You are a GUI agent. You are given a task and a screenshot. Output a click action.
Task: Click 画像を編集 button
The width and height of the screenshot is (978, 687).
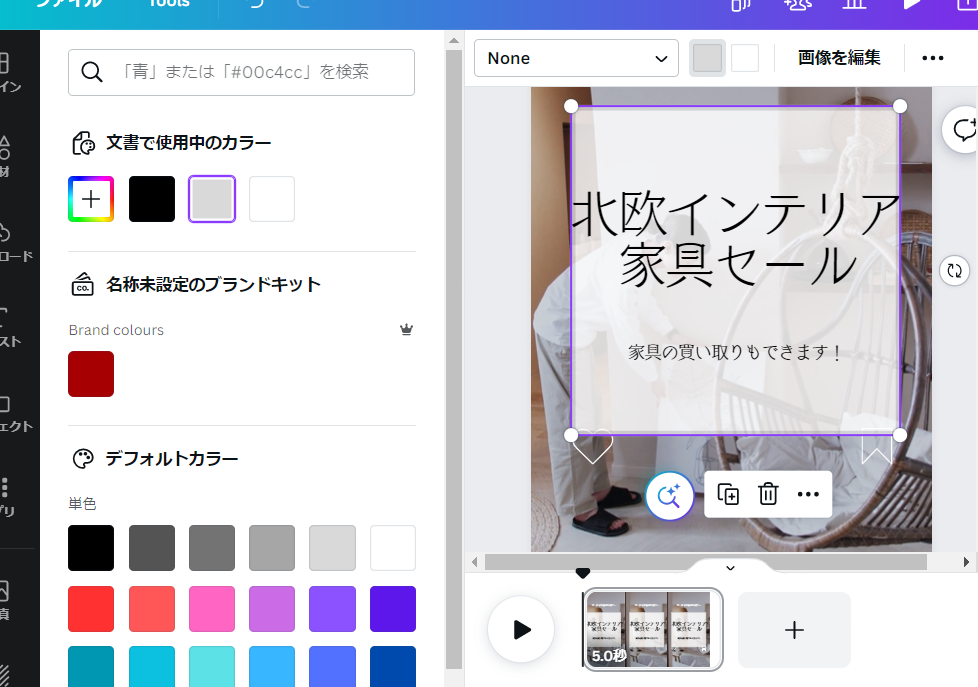pyautogui.click(x=839, y=58)
